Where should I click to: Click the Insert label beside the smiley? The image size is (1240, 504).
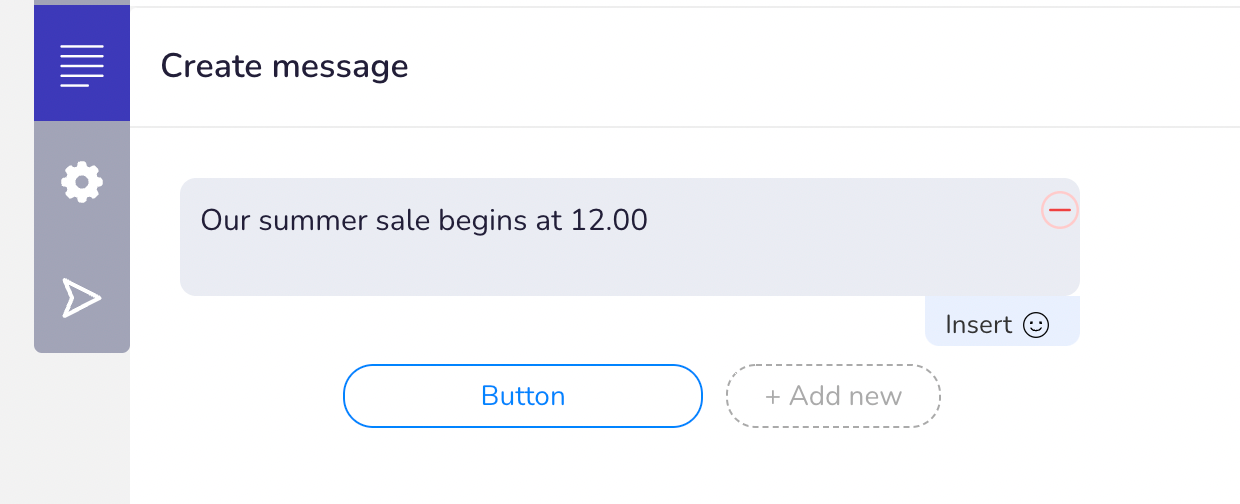pyautogui.click(x=979, y=325)
